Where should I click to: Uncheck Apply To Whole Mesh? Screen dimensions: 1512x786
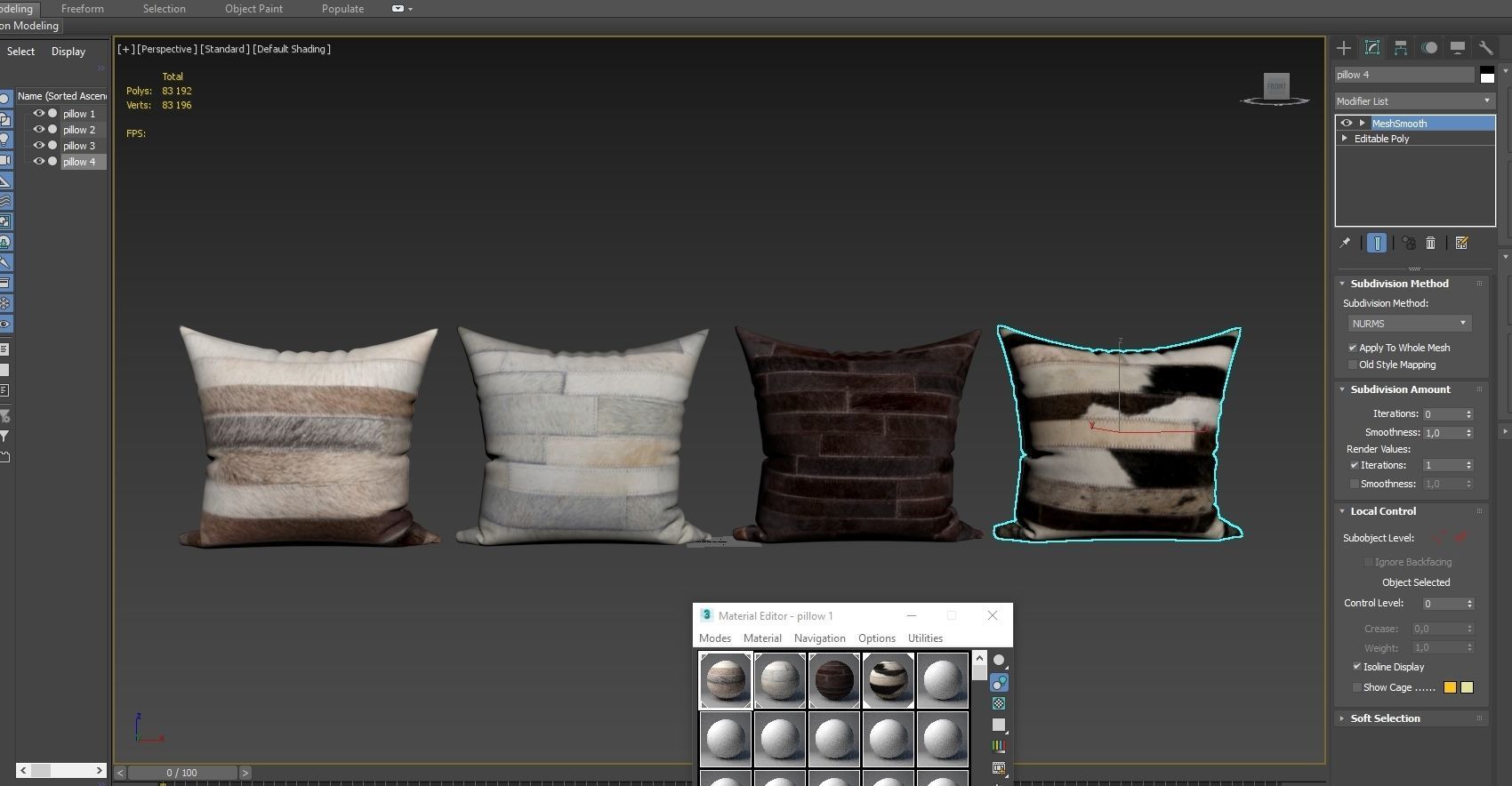coord(1353,348)
